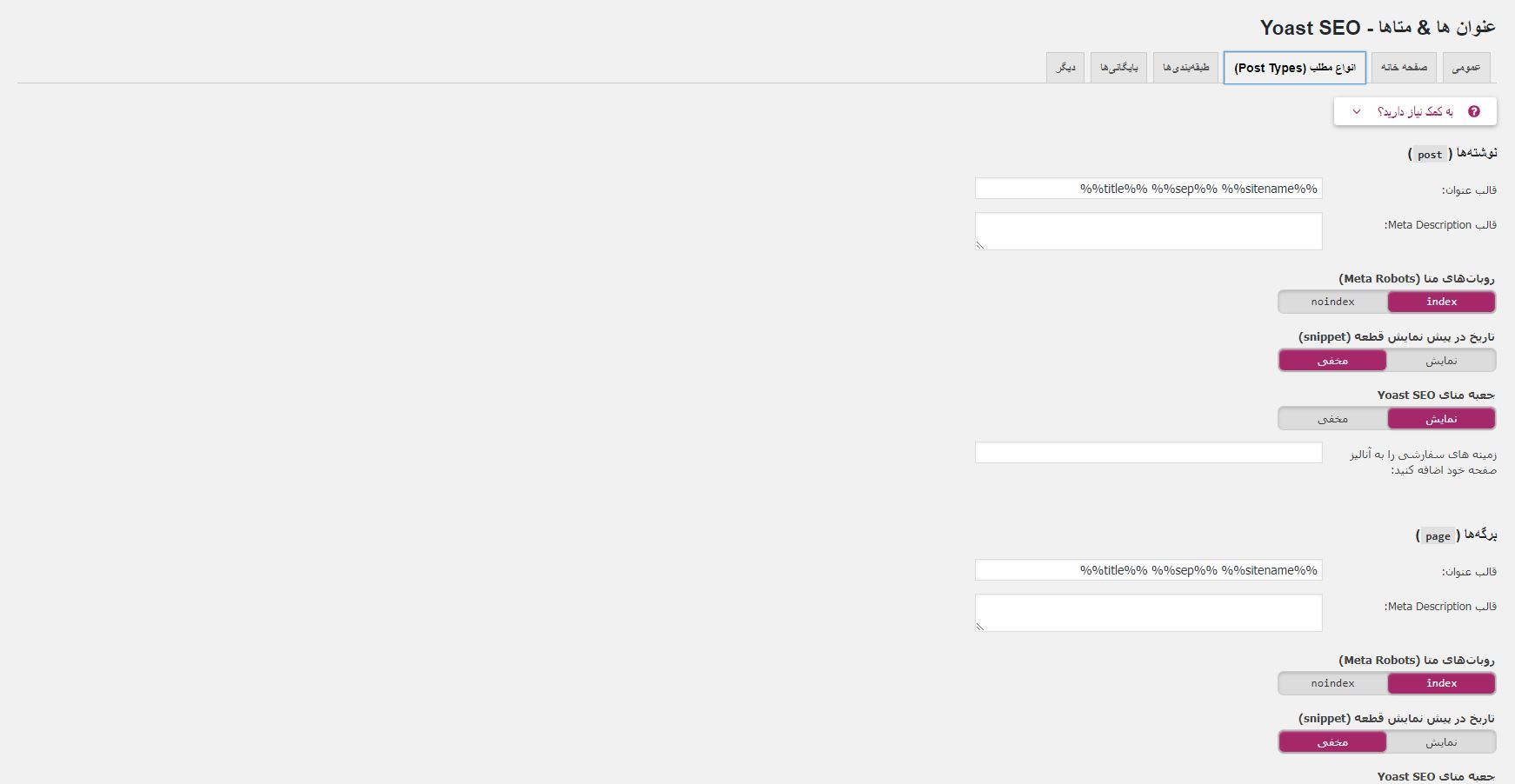Viewport: 1515px width, 784px height.
Task: Set page Meta Robots to noindex
Action: point(1332,683)
